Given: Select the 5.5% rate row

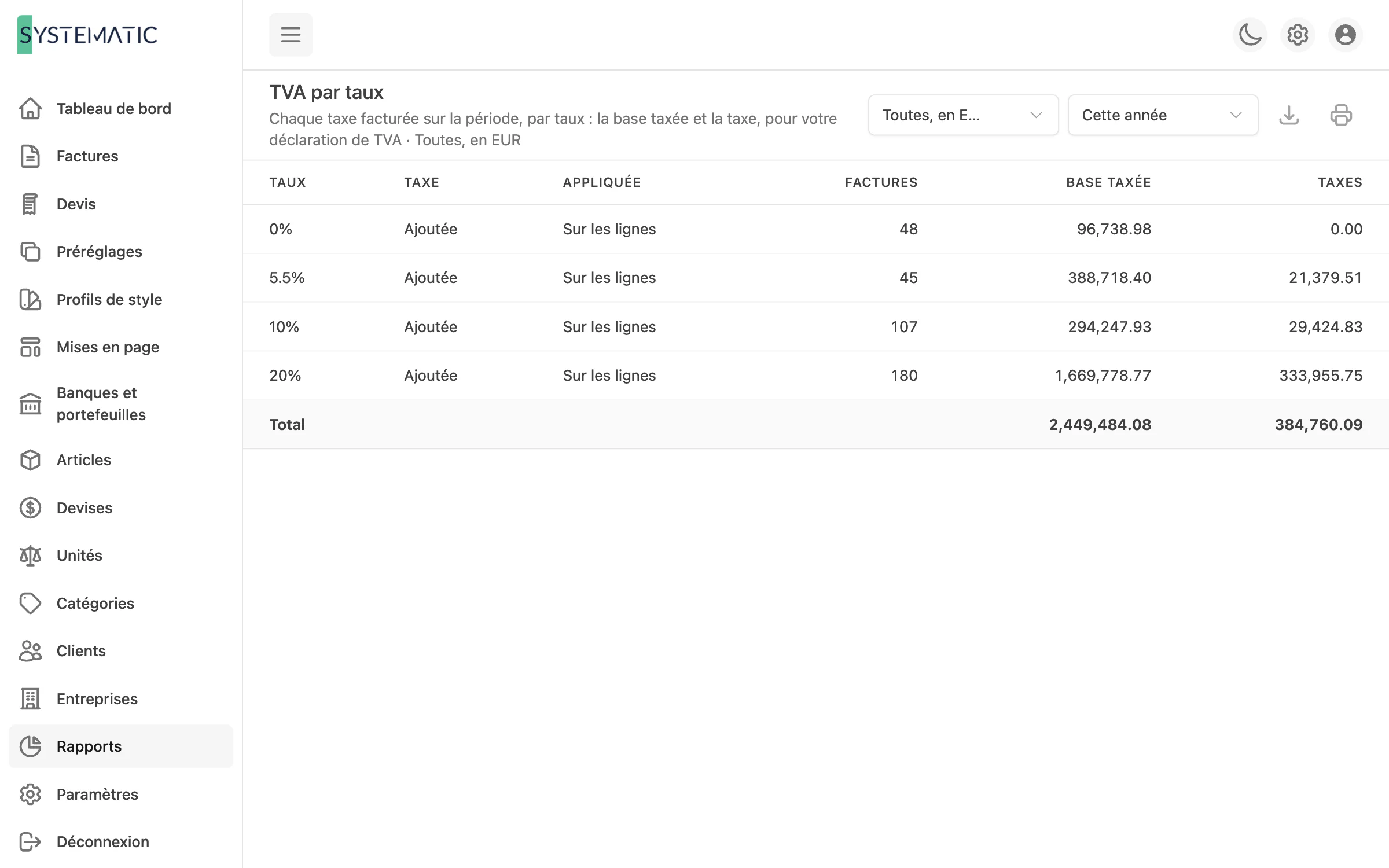Looking at the screenshot, I should pyautogui.click(x=815, y=278).
